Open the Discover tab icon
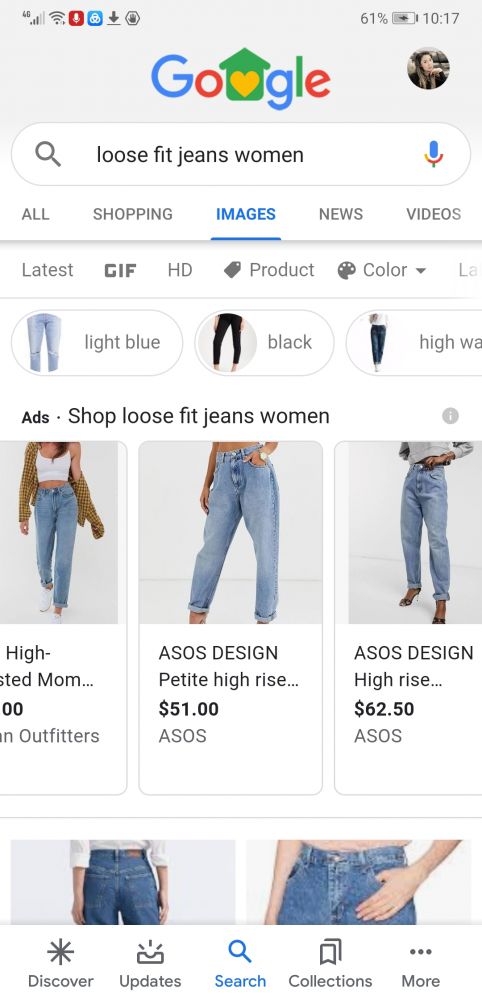 pos(61,953)
